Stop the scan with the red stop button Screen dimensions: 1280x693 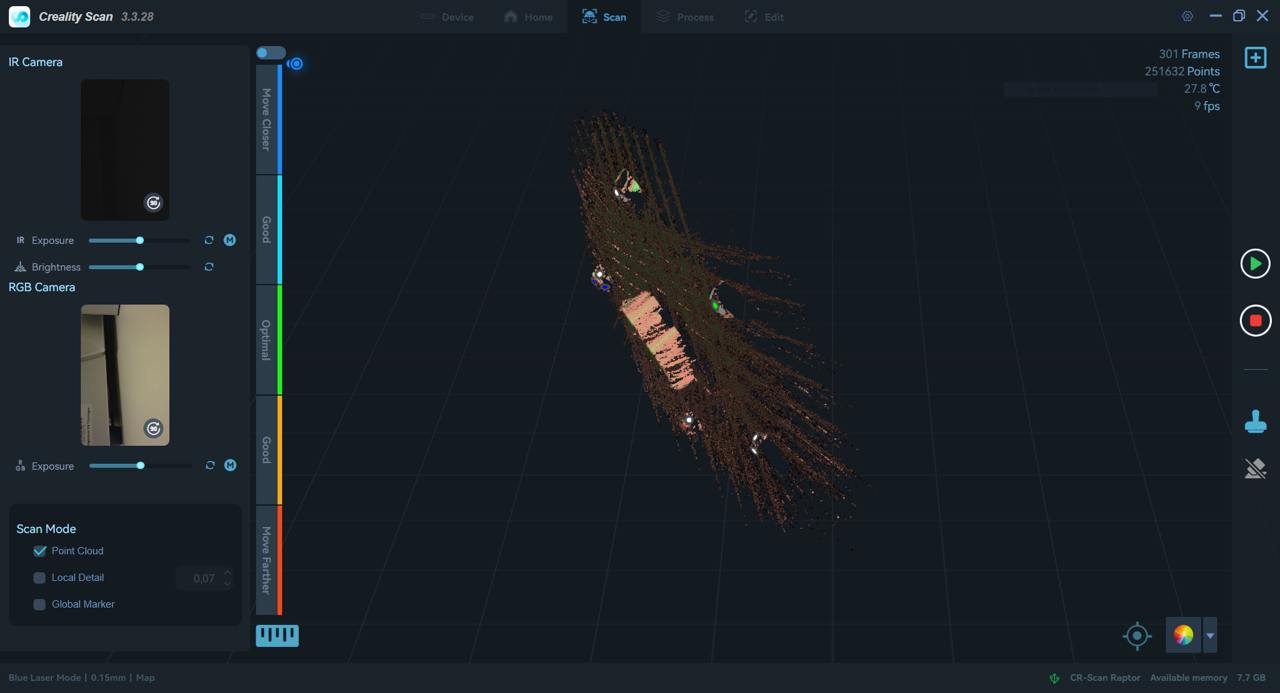click(1255, 321)
